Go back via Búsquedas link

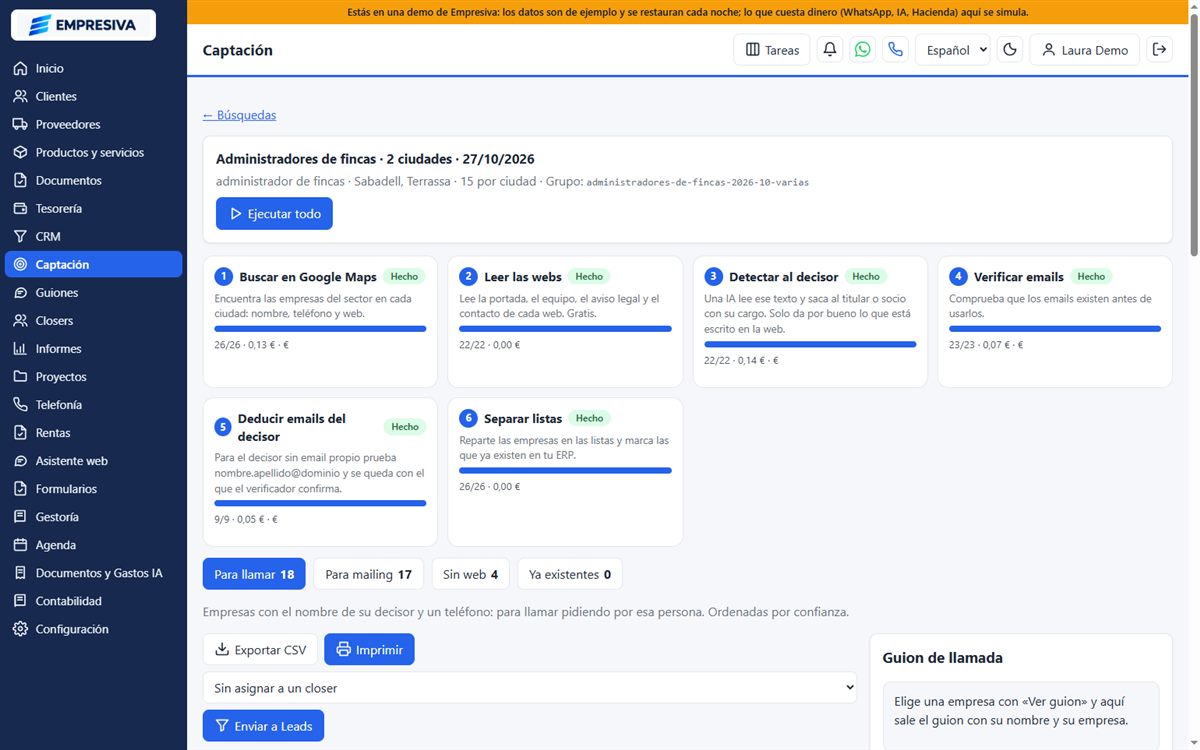[x=239, y=115]
